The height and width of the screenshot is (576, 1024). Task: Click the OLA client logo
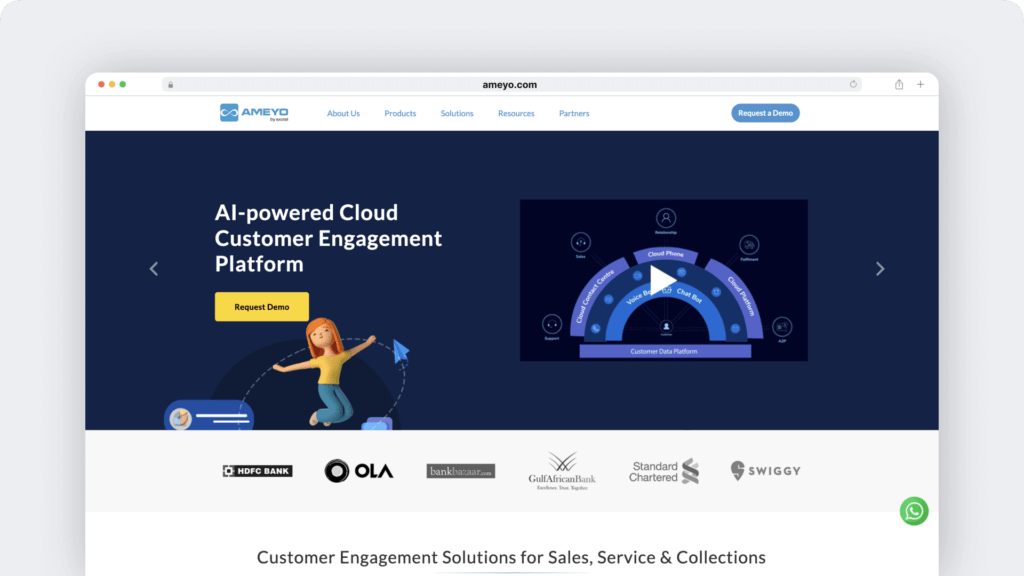359,471
